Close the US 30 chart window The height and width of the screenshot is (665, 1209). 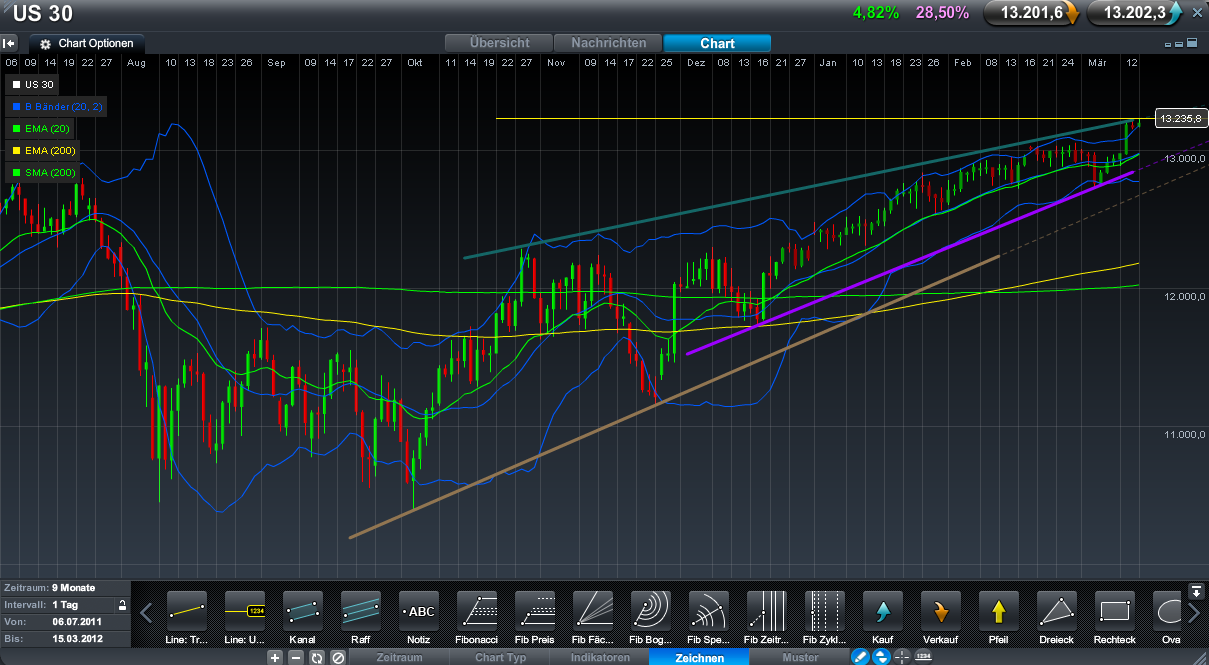[1197, 13]
